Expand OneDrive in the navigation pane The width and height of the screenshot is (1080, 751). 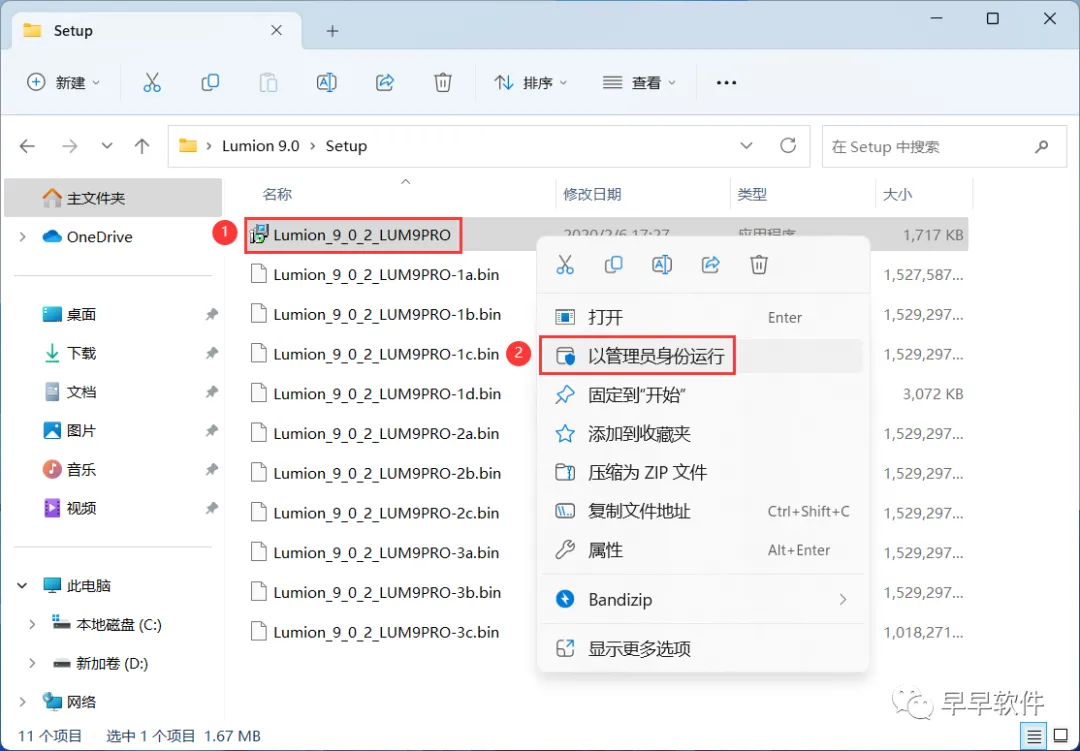tap(23, 237)
